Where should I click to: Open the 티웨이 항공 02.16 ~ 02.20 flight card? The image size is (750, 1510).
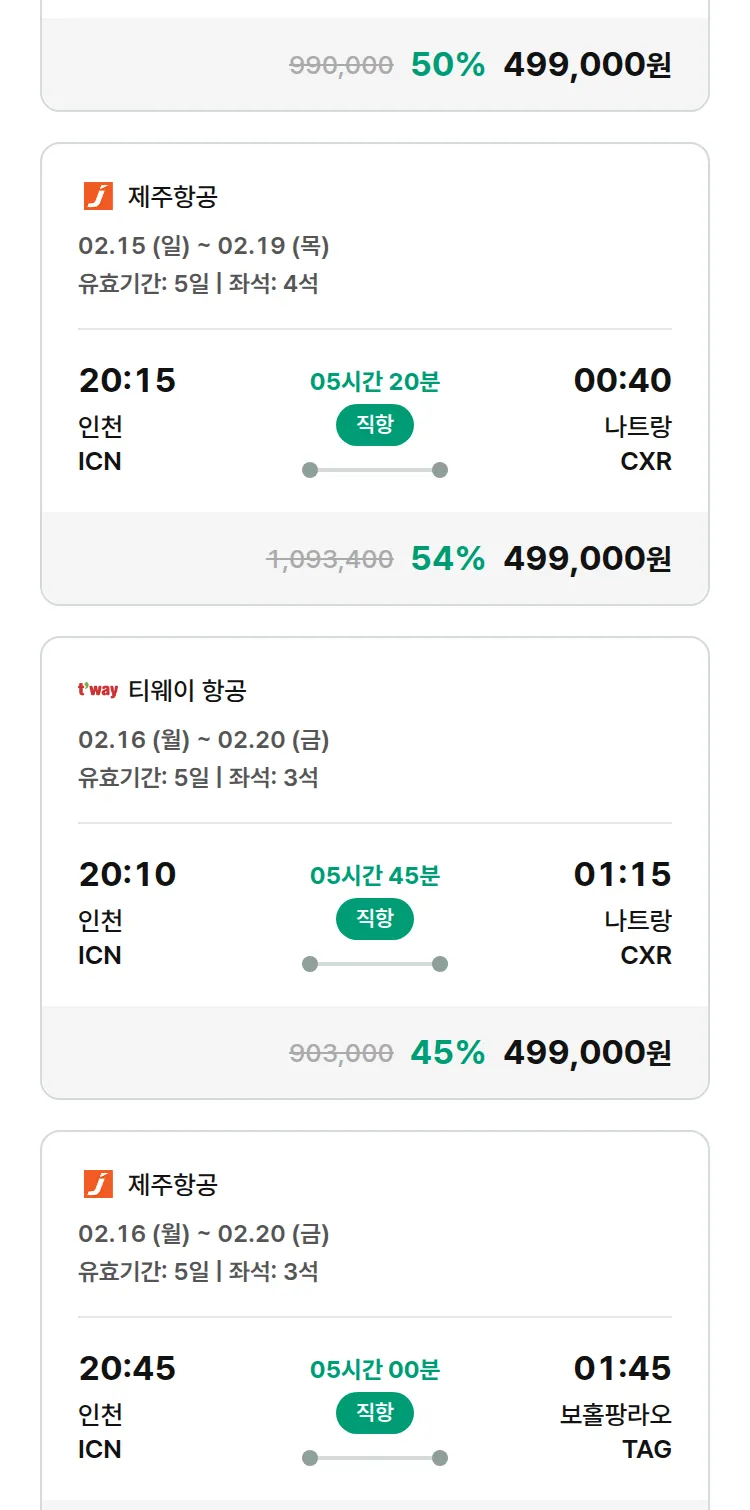coord(375,755)
